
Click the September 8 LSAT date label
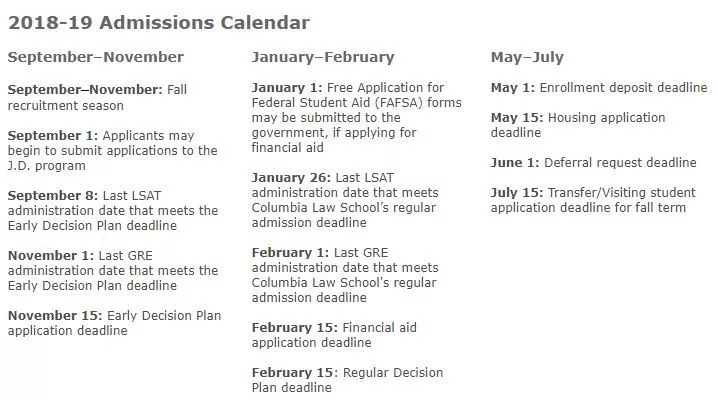tap(50, 195)
